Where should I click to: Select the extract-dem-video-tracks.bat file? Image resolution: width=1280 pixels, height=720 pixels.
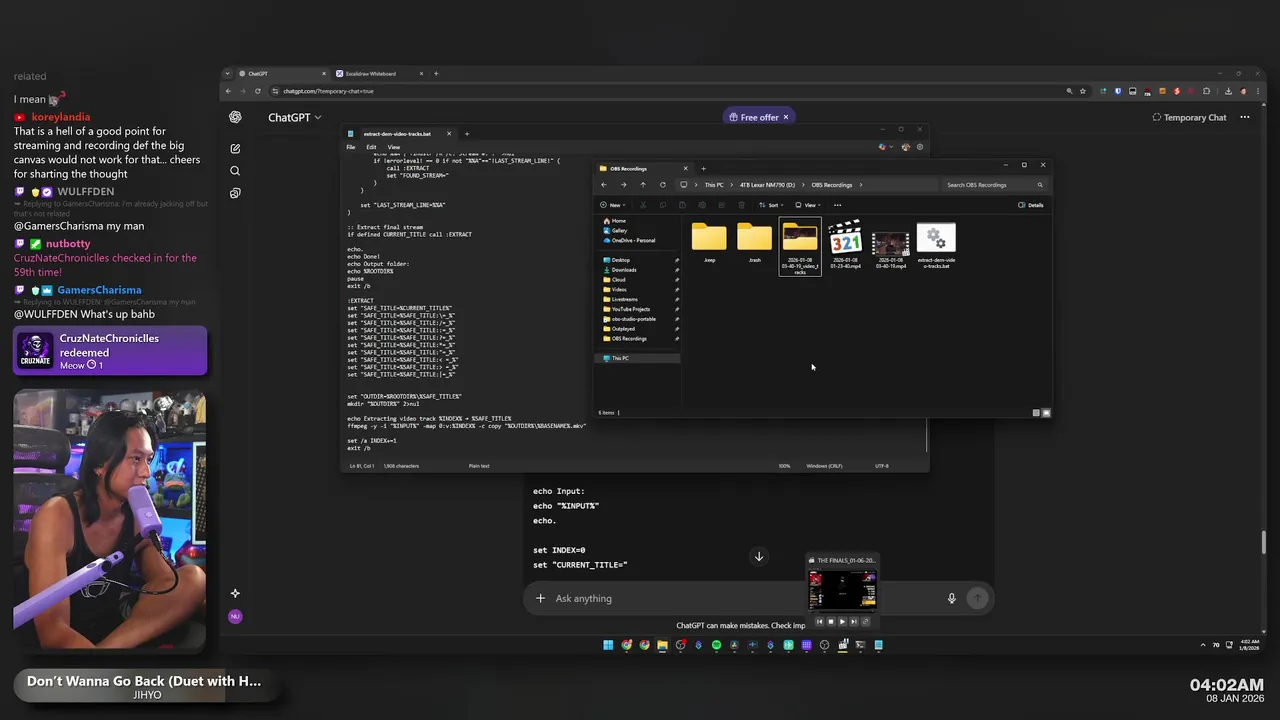click(x=936, y=247)
